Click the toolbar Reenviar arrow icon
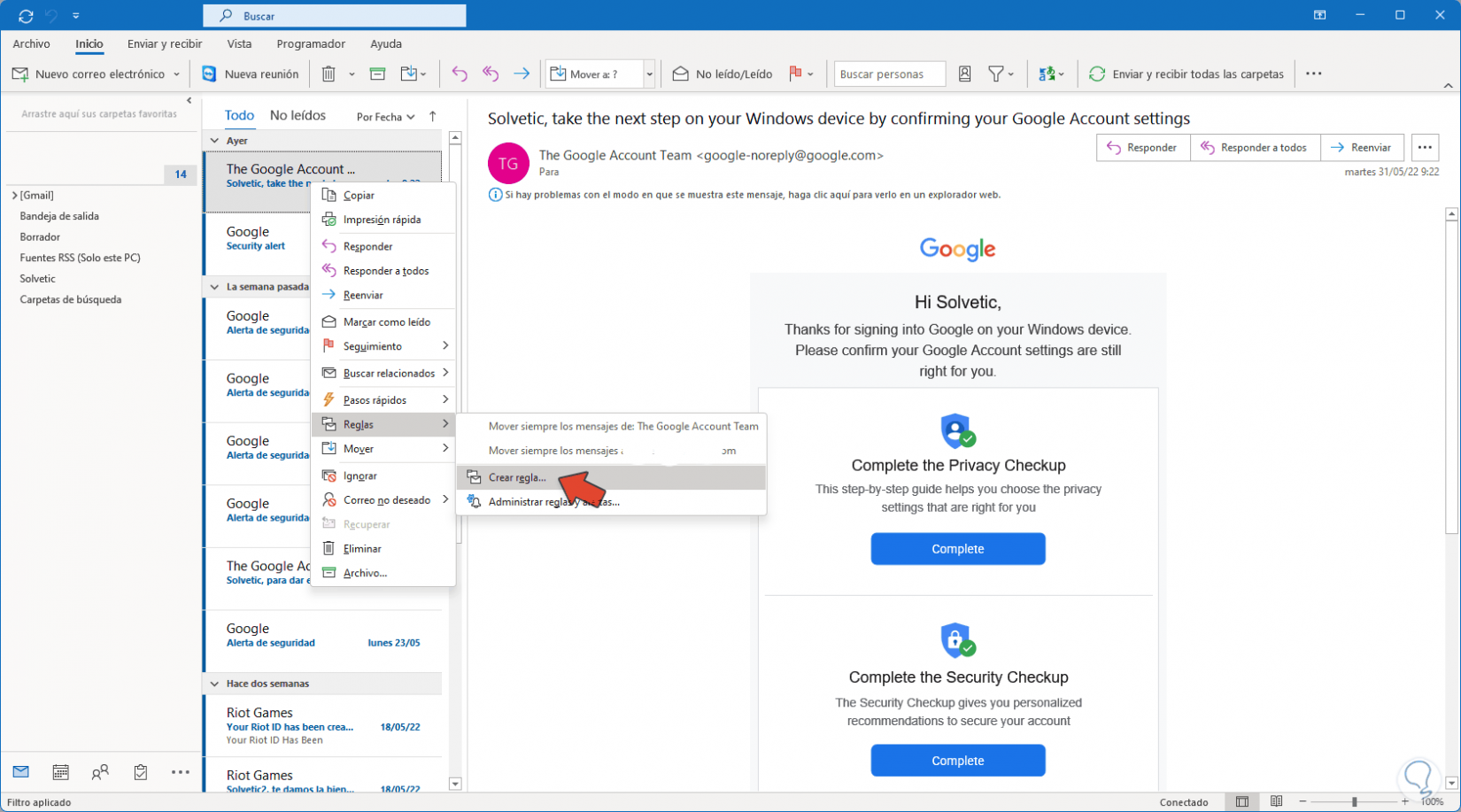 click(522, 74)
